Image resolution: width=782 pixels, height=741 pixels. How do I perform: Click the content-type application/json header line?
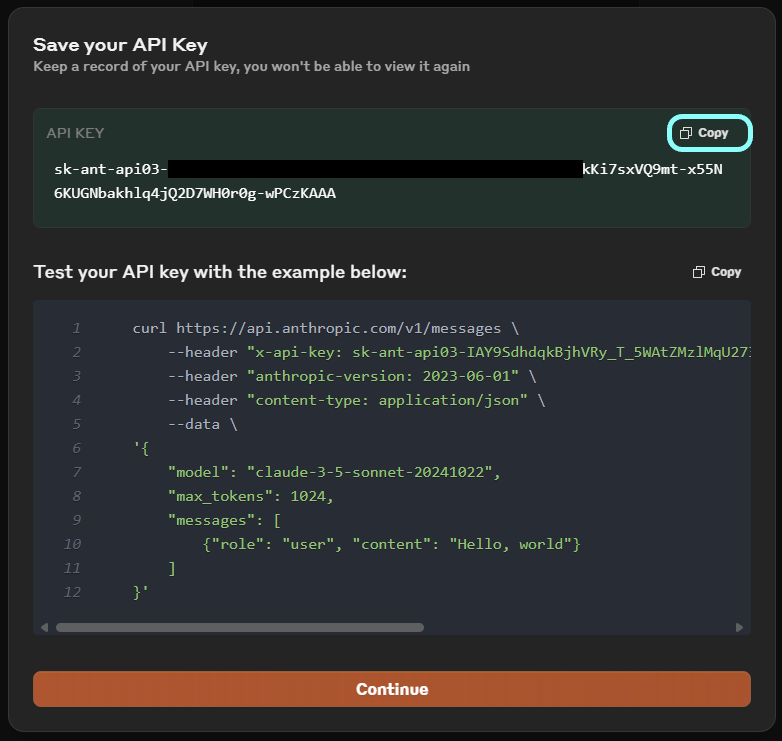coord(357,400)
